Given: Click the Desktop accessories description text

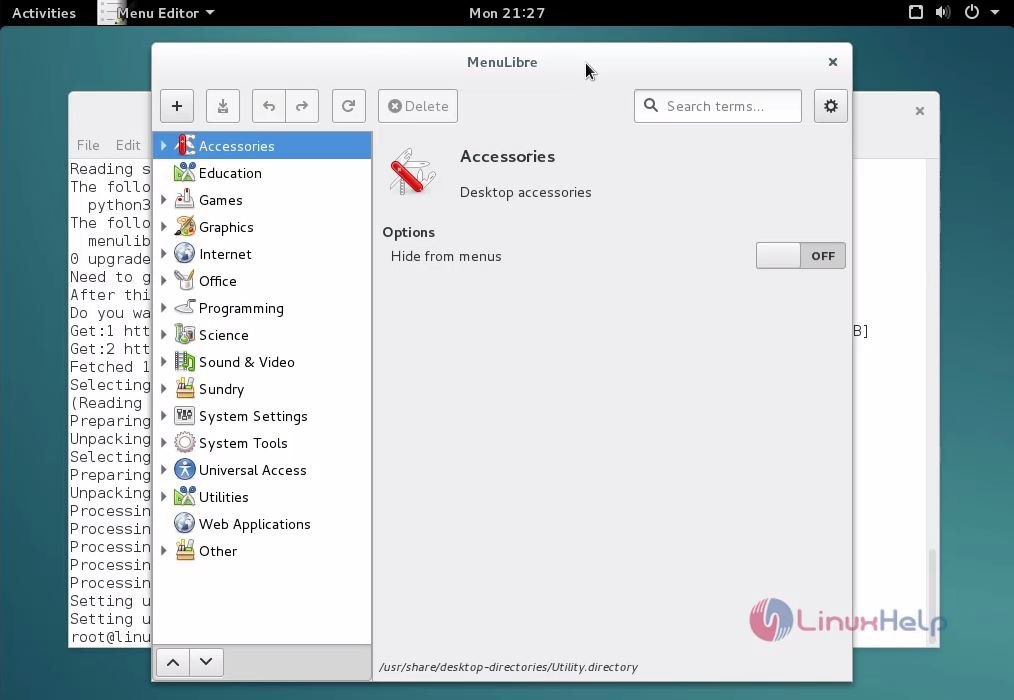Looking at the screenshot, I should (x=526, y=192).
